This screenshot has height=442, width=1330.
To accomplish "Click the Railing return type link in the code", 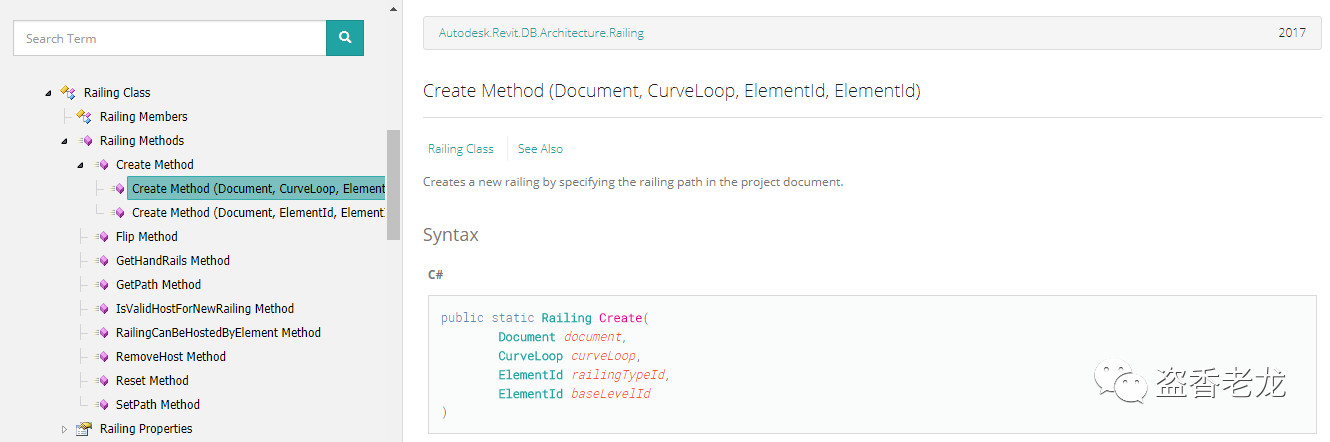I will click(x=566, y=318).
